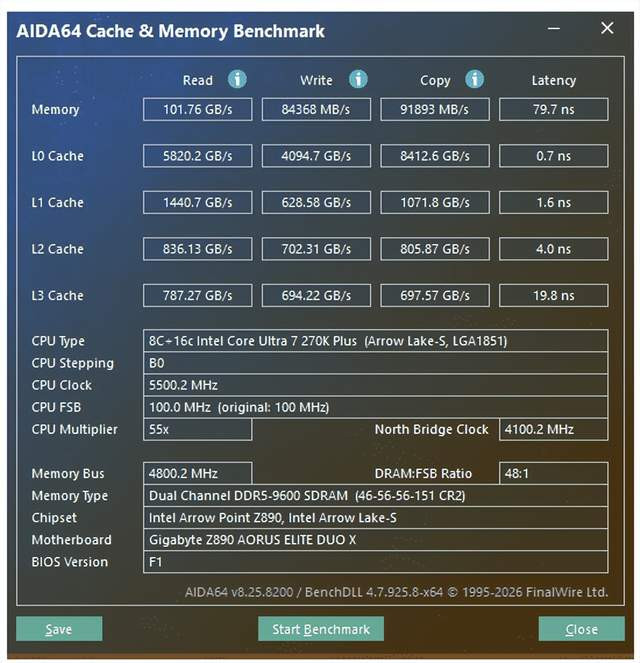Click the L1 Cache row label
This screenshot has width=640, height=663.
(x=57, y=203)
